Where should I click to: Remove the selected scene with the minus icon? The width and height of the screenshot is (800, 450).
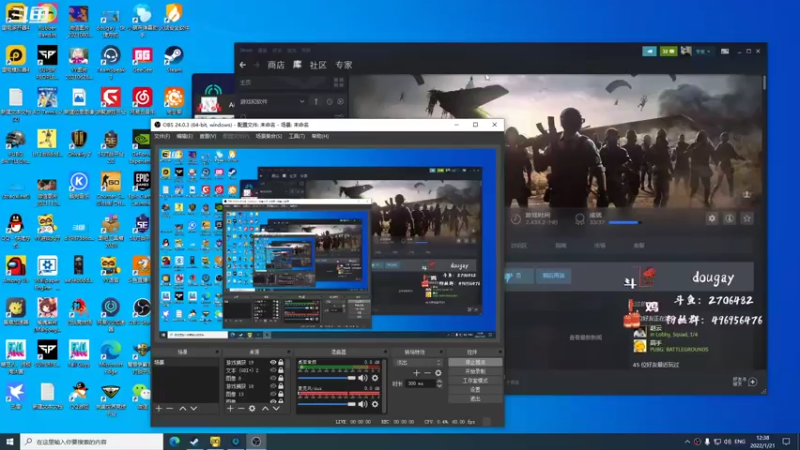coord(170,408)
